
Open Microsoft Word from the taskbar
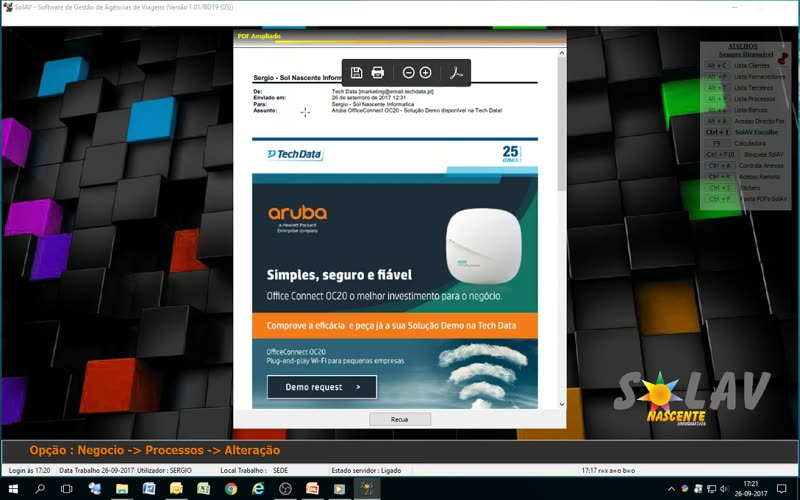coord(149,489)
